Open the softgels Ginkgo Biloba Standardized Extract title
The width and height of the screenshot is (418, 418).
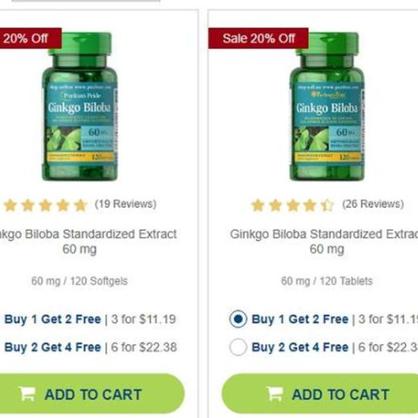pos(88,241)
